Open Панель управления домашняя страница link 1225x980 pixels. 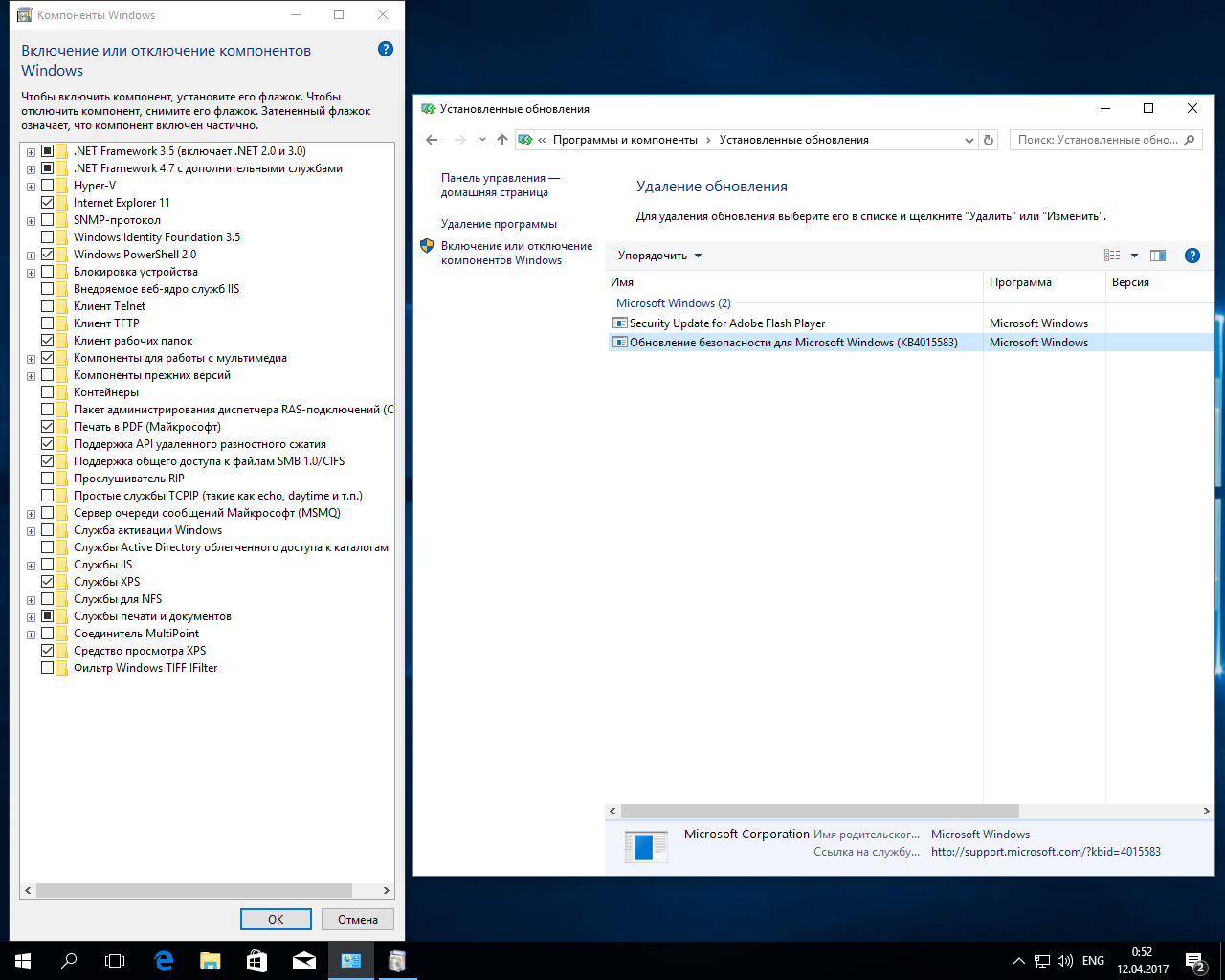pos(501,185)
